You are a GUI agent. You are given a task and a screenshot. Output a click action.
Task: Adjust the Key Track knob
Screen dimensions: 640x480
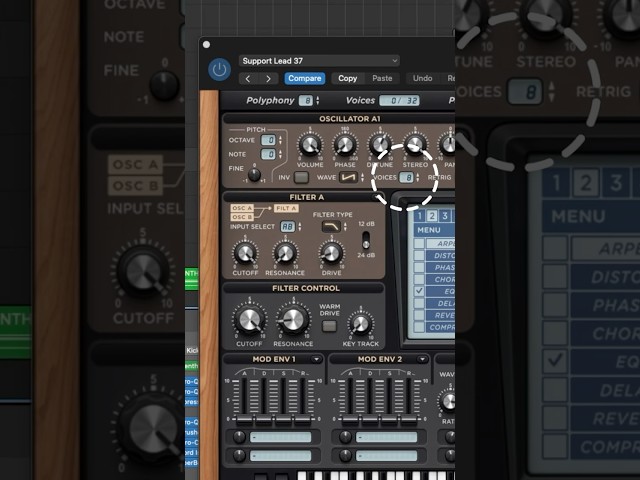click(x=360, y=324)
